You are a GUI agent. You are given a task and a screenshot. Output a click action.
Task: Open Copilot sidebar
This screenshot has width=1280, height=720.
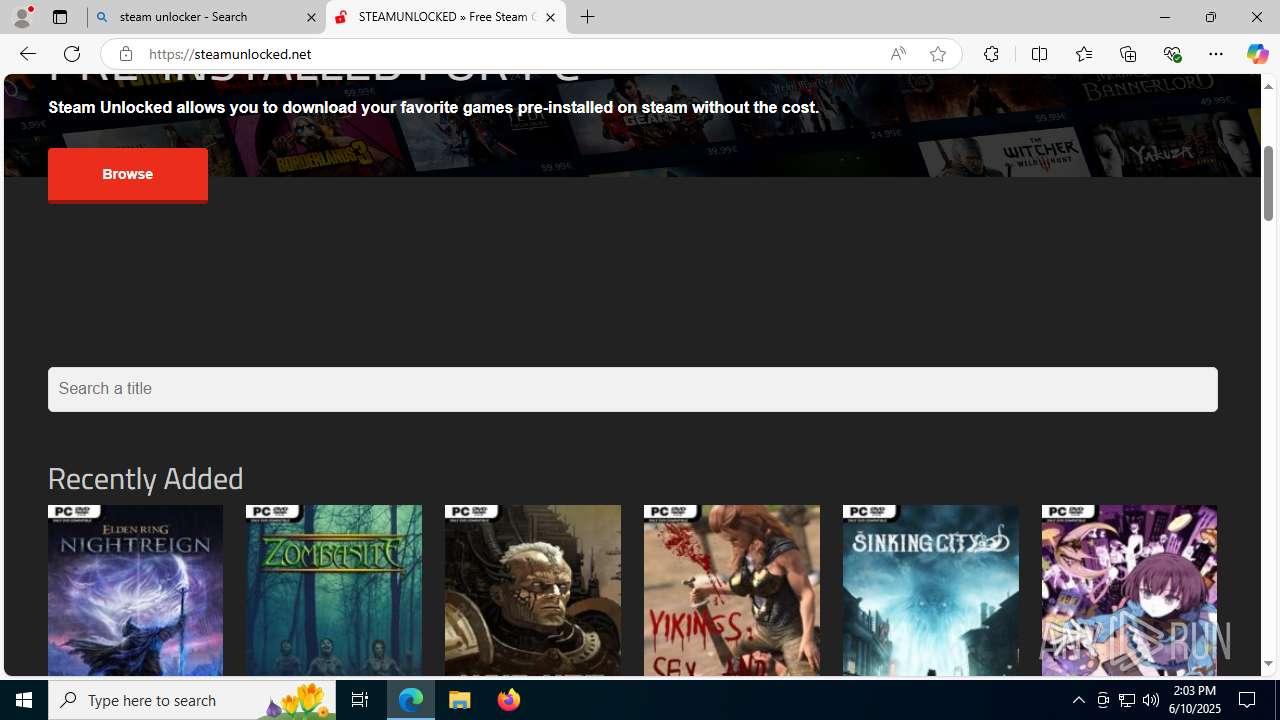(1257, 54)
